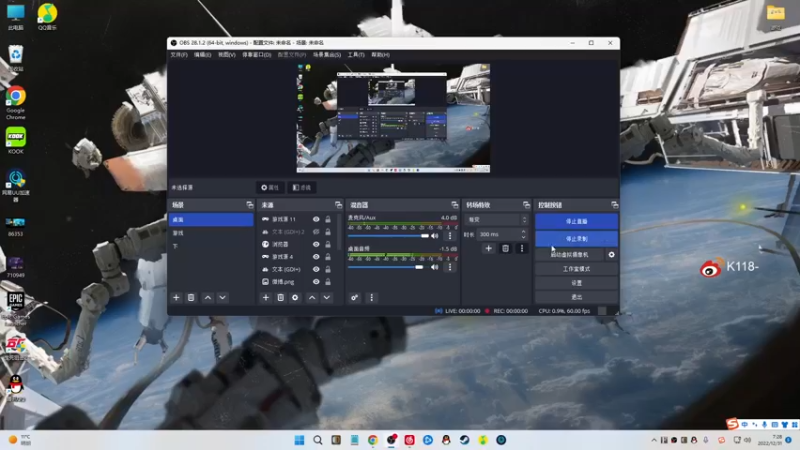The width and height of the screenshot is (800, 450).
Task: Hide the 文本 (GDI+) source
Action: (316, 269)
